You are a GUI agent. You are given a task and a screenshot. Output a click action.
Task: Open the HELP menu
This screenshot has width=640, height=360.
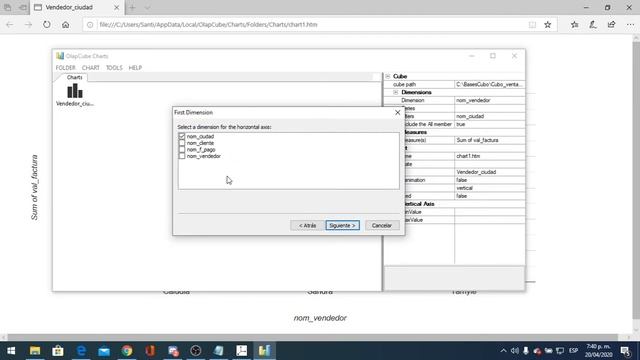(135, 68)
